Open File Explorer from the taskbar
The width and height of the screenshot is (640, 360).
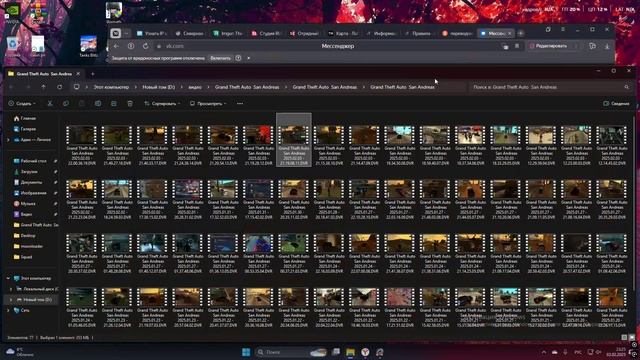[x=351, y=352]
